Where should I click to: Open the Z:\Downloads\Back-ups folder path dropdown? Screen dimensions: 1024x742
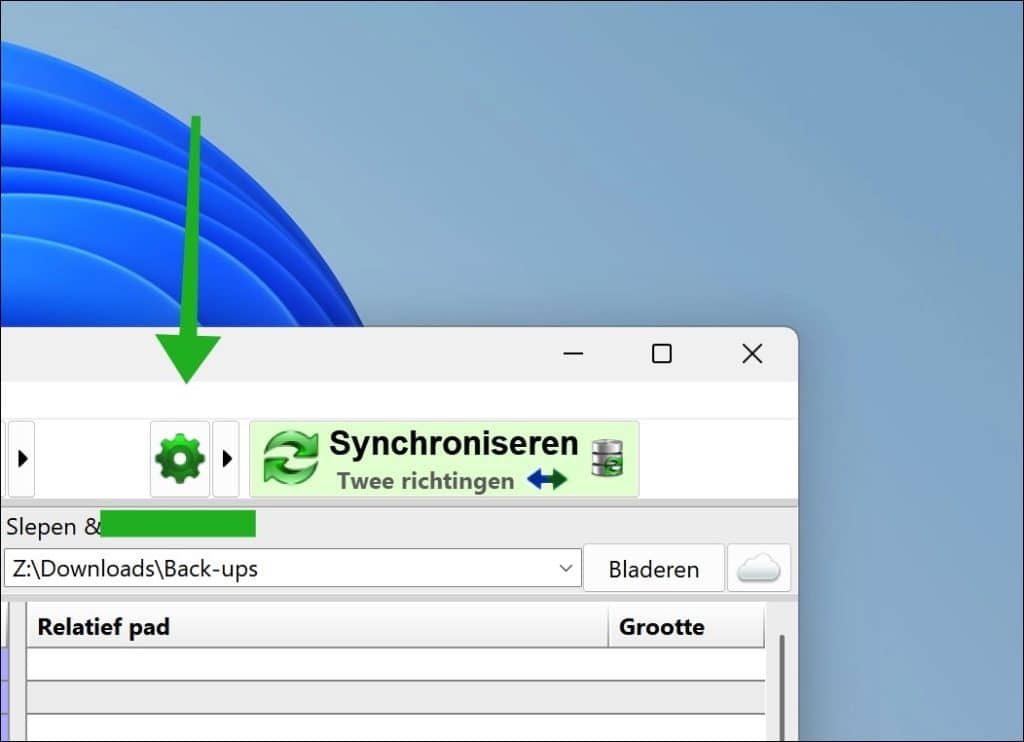coord(566,568)
